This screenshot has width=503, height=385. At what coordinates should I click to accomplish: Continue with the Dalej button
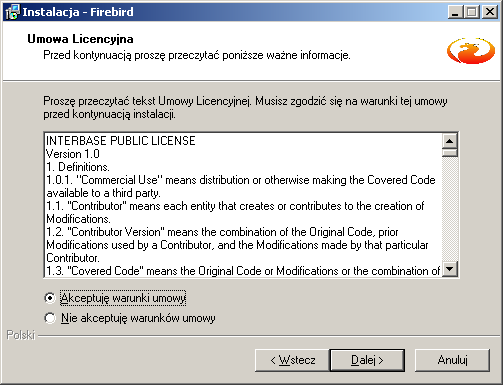tap(367, 360)
